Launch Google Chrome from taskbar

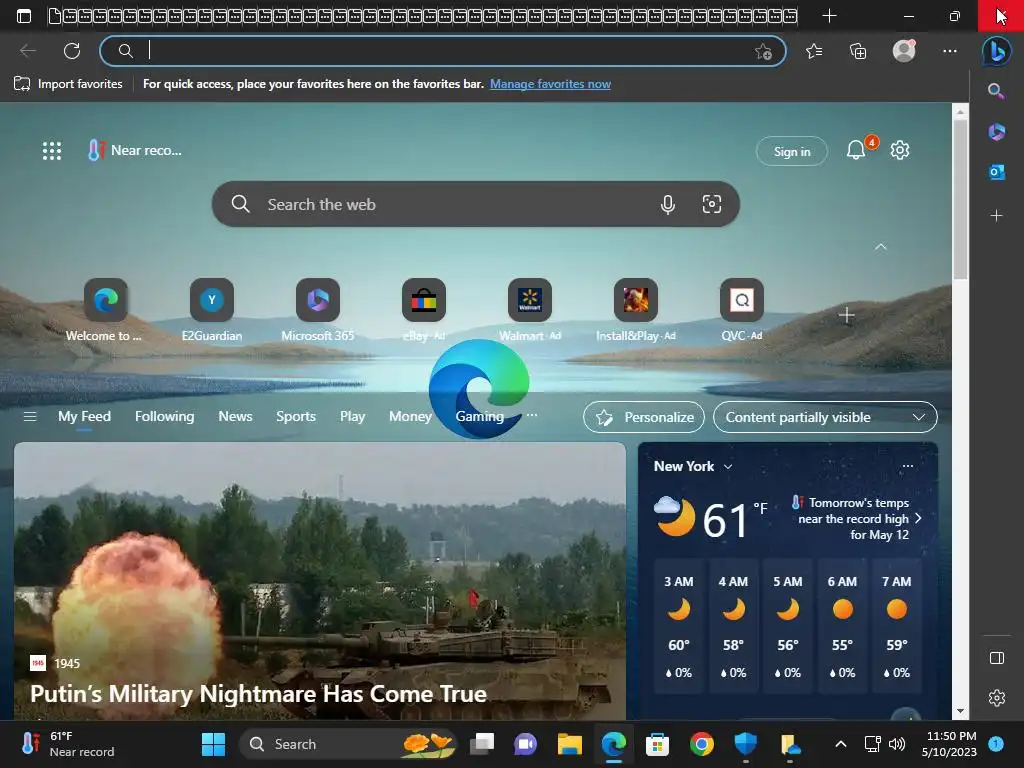click(701, 744)
